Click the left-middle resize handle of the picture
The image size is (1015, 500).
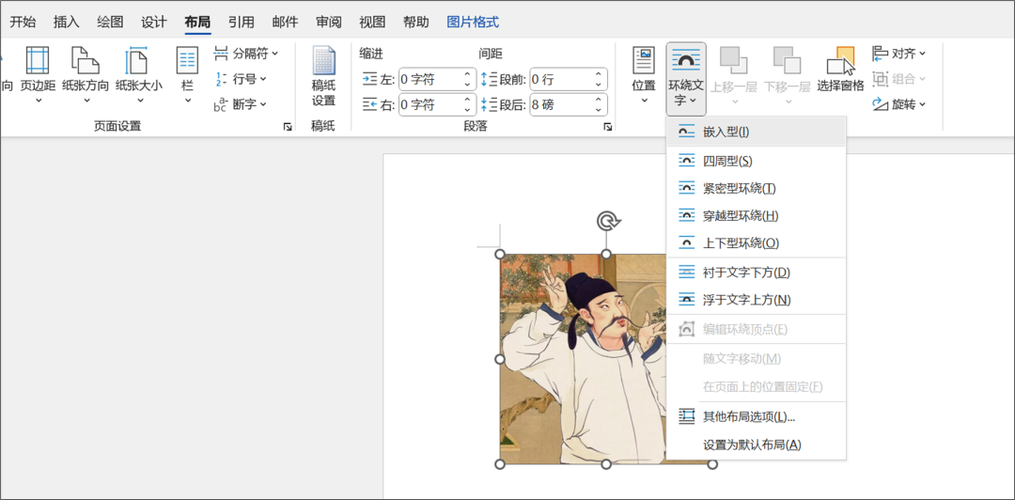click(x=500, y=359)
